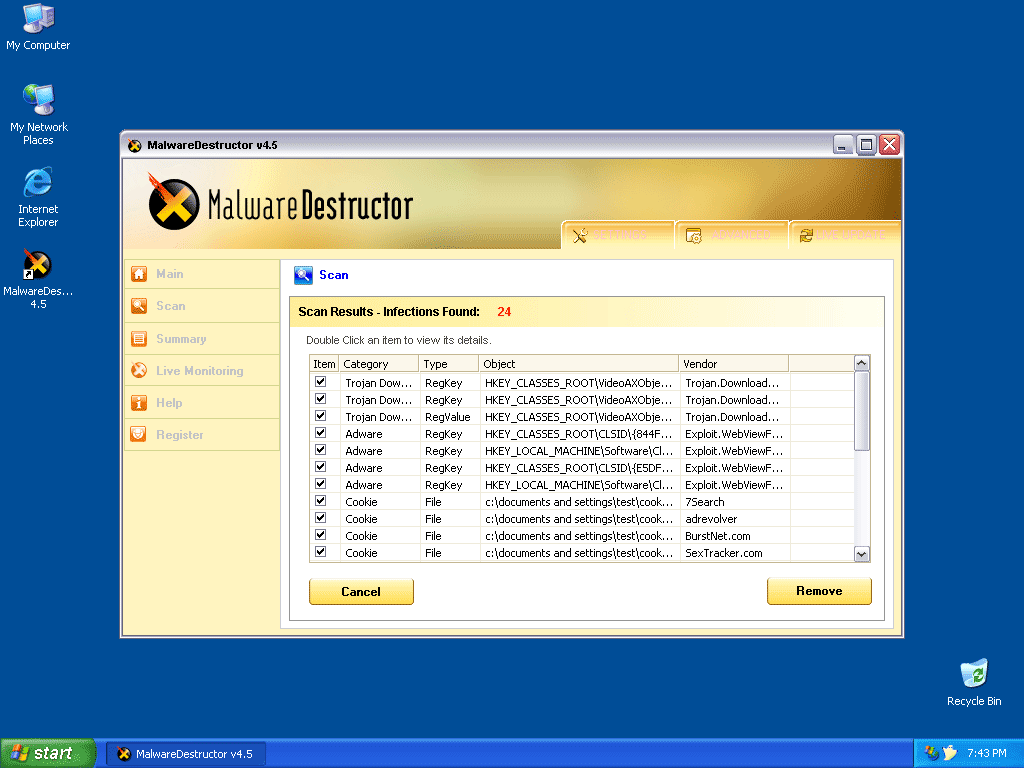The width and height of the screenshot is (1024, 768).
Task: Click the Settings wrench icon
Action: coord(580,235)
